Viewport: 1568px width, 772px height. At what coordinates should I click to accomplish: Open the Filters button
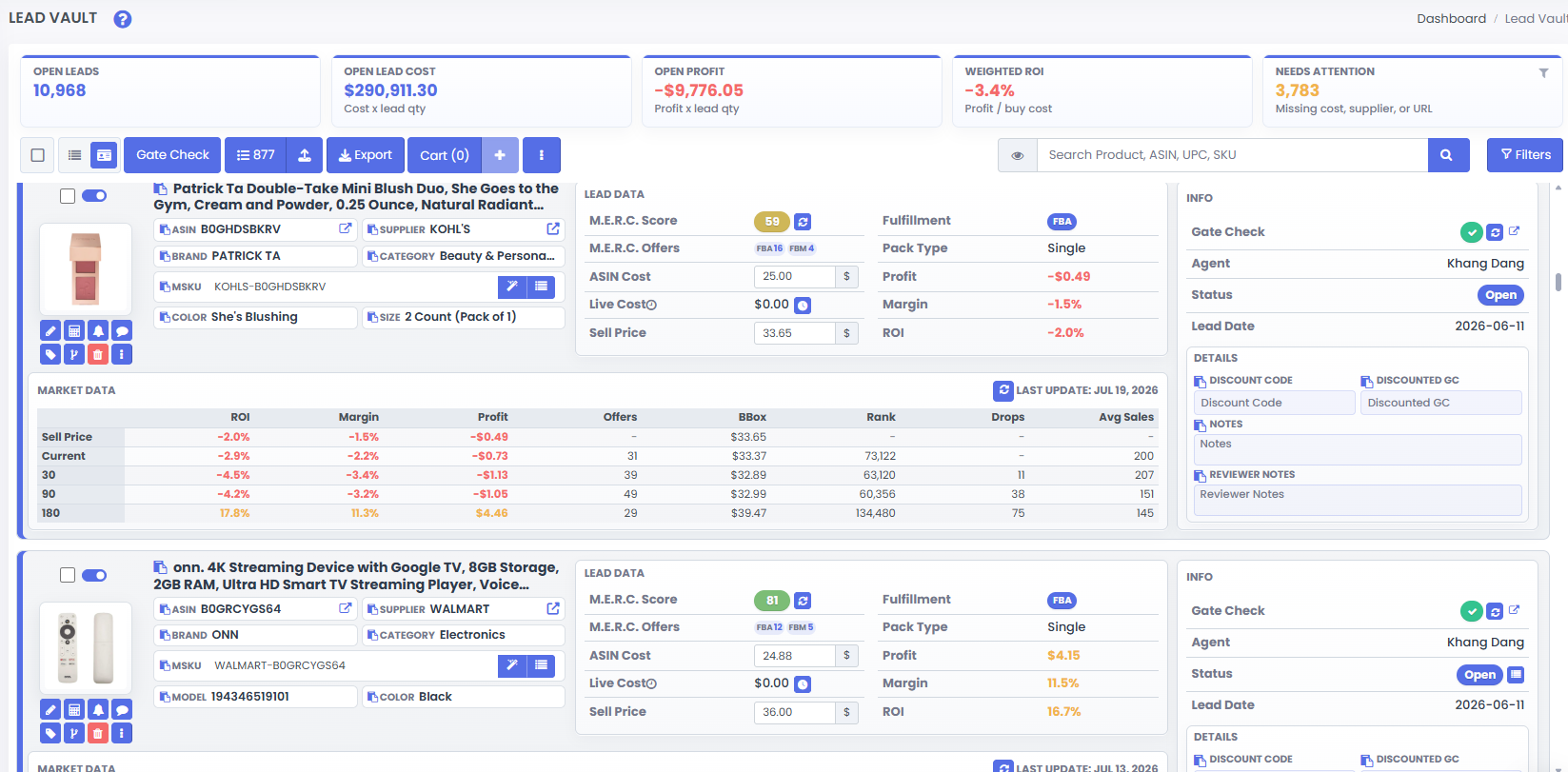[x=1525, y=155]
